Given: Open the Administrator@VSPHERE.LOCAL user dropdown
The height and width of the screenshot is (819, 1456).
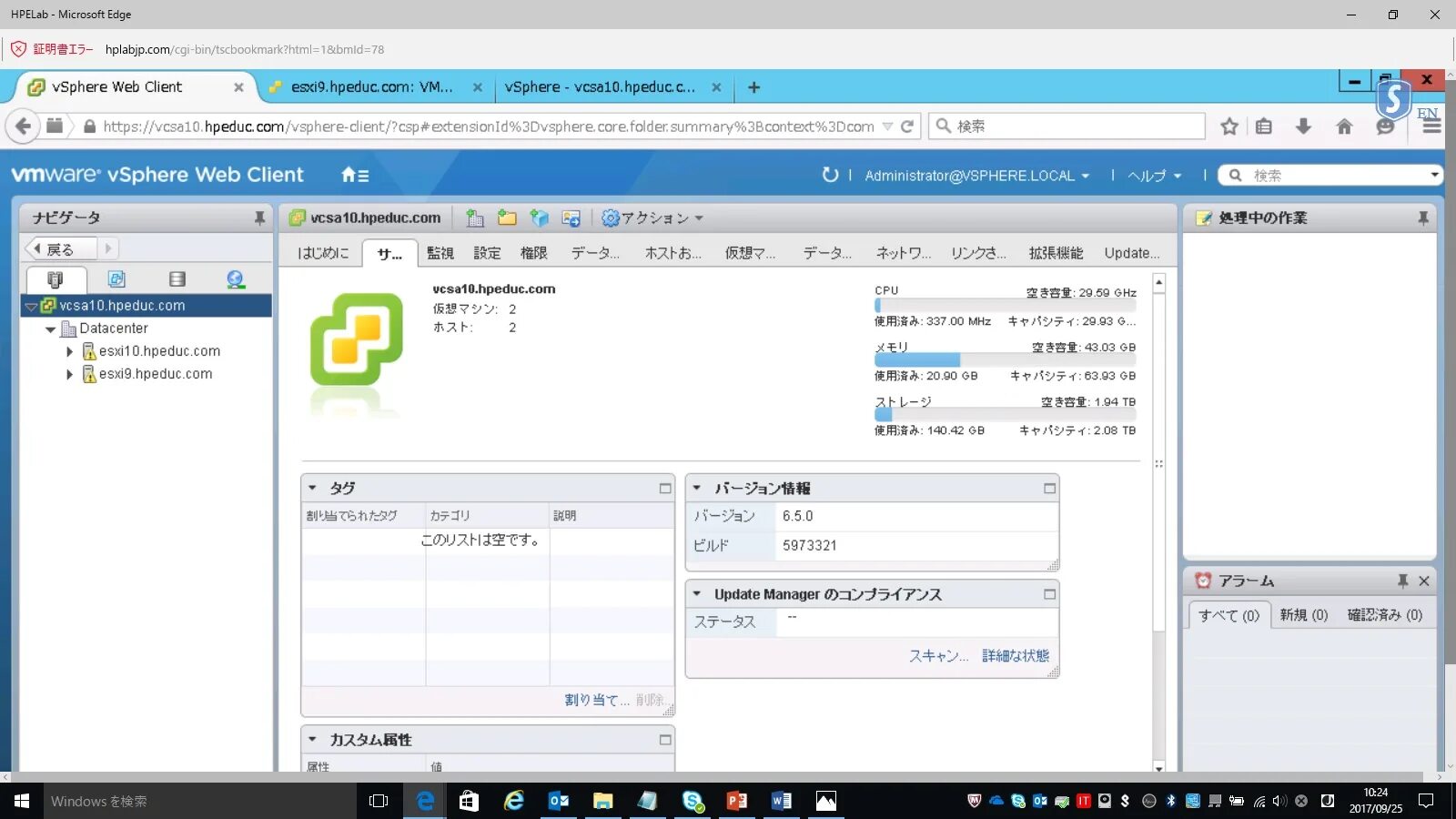Looking at the screenshot, I should [x=976, y=176].
